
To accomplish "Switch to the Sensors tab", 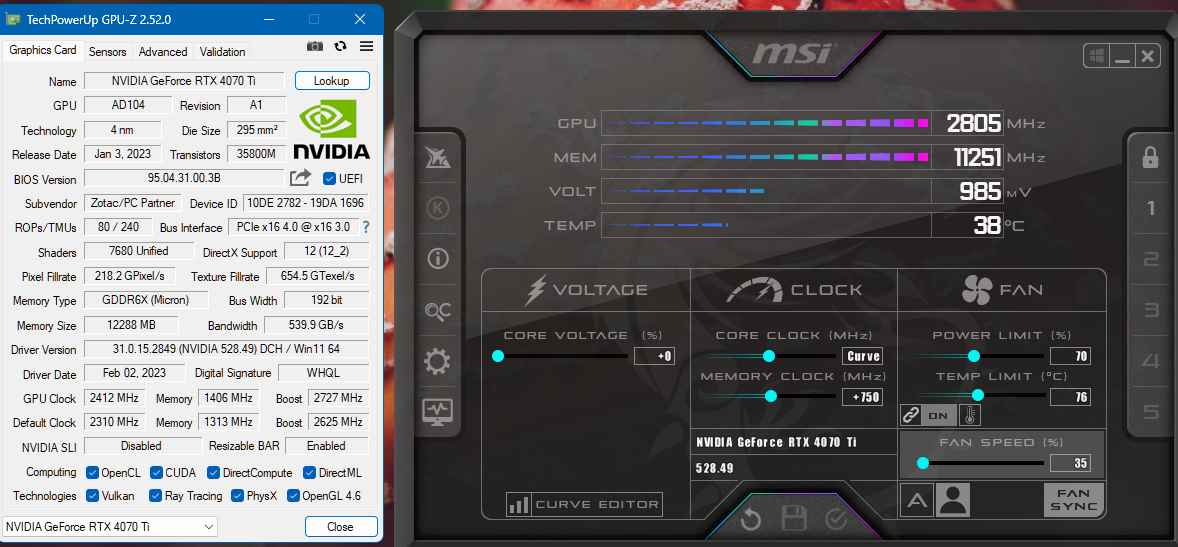I will pyautogui.click(x=107, y=52).
